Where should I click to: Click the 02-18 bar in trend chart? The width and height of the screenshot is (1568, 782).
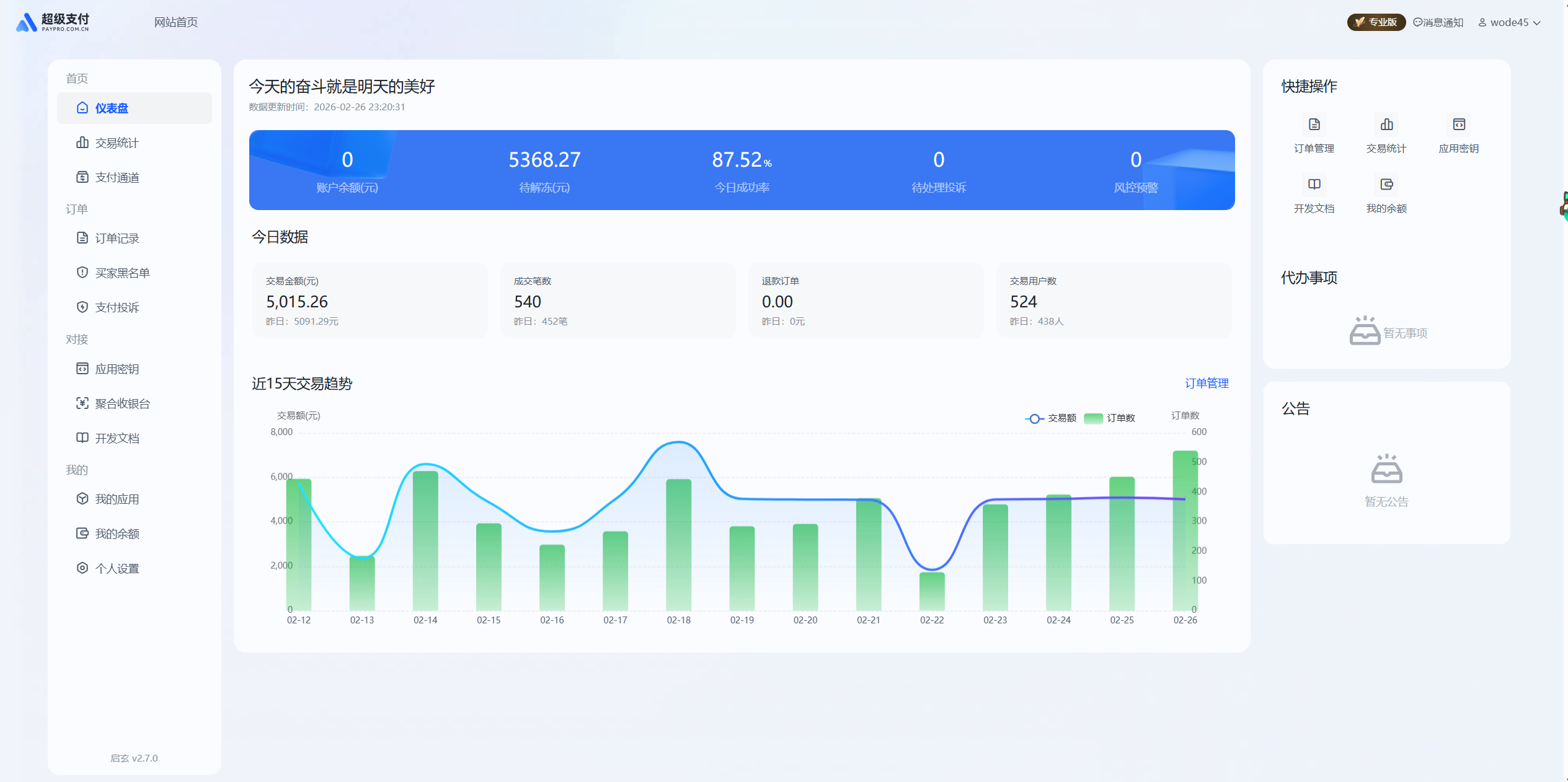[x=678, y=545]
